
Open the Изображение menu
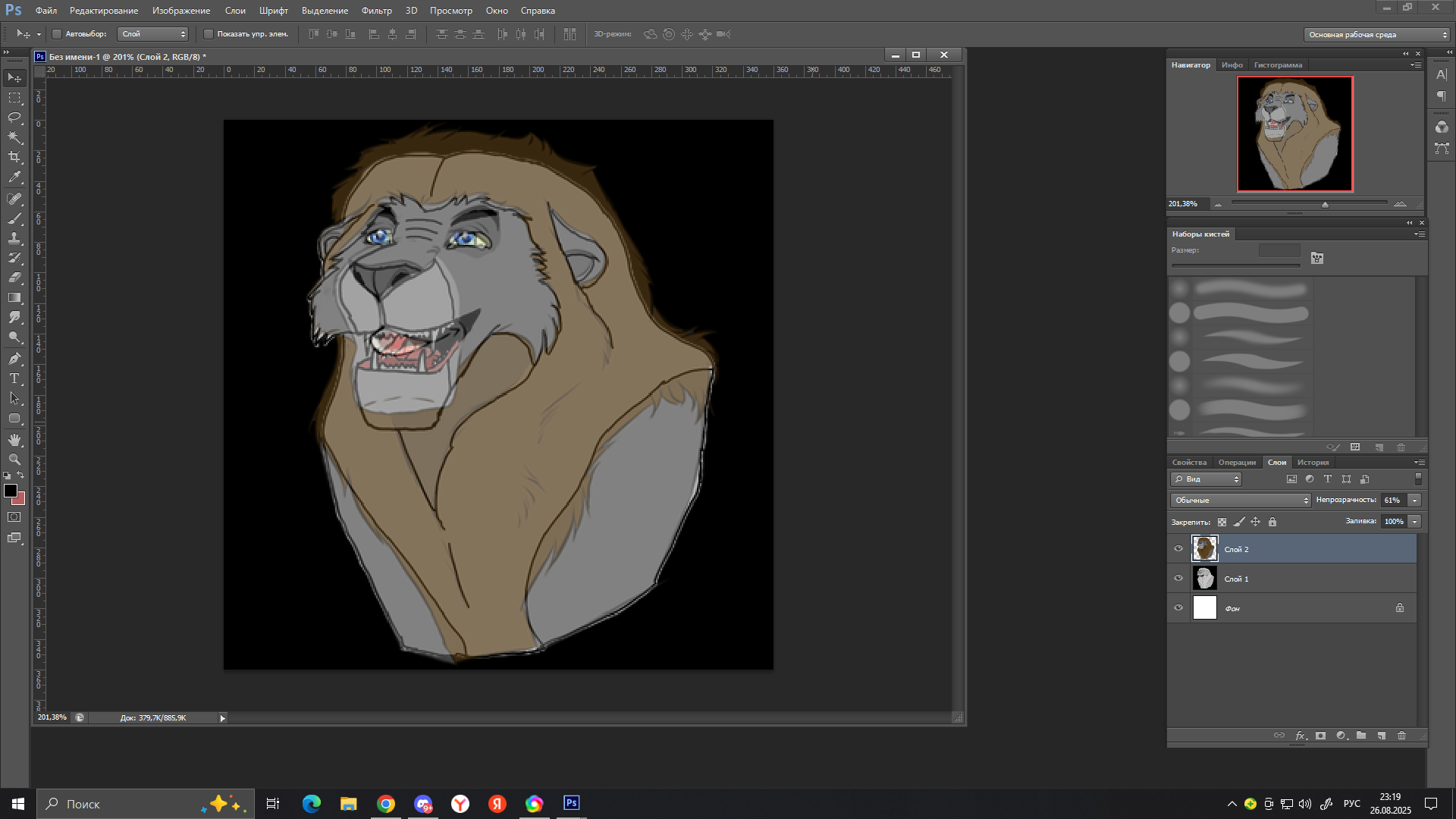point(181,11)
